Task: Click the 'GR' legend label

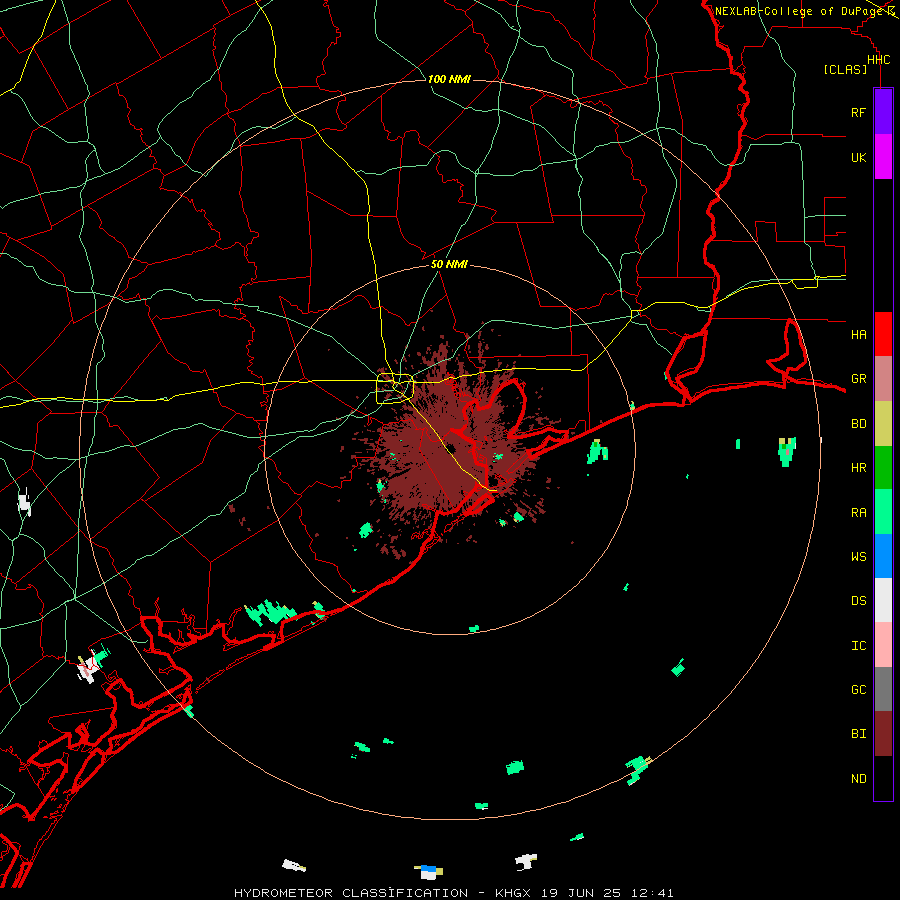Action: coord(859,379)
